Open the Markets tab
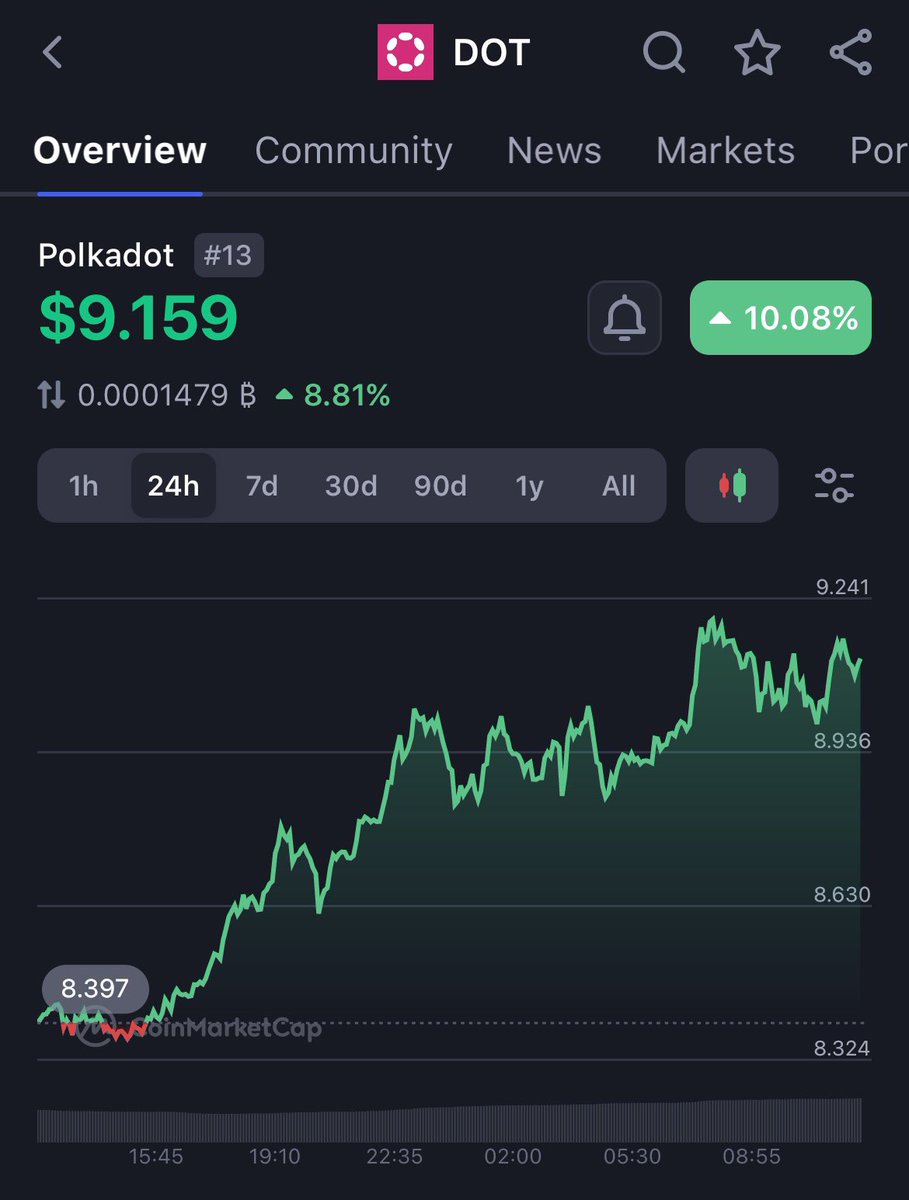 725,151
